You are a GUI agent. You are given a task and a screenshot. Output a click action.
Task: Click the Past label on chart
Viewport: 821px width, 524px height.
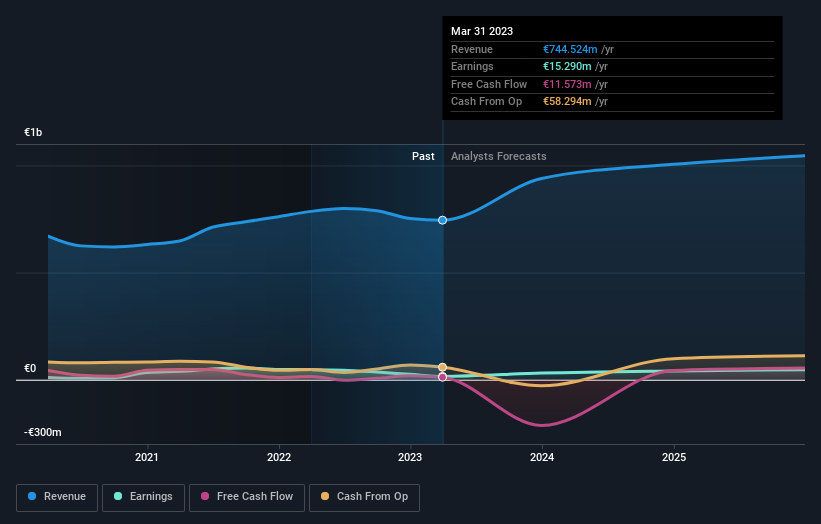(x=423, y=157)
